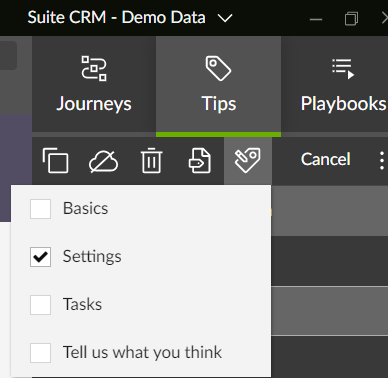Screen dimensions: 388x378
Task: Click the Tips tag icon
Action: point(218,68)
